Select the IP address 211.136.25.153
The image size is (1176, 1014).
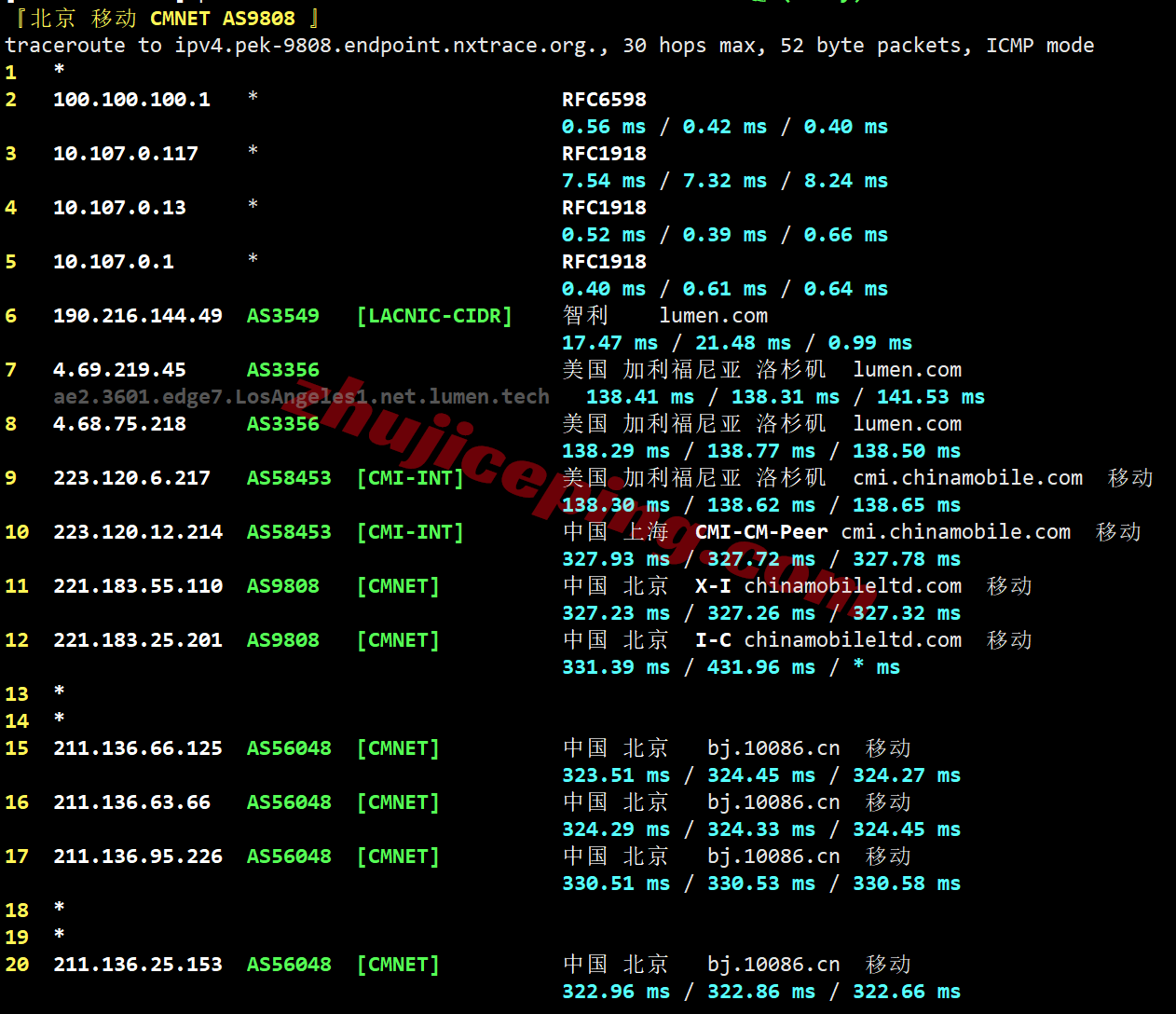(x=138, y=965)
